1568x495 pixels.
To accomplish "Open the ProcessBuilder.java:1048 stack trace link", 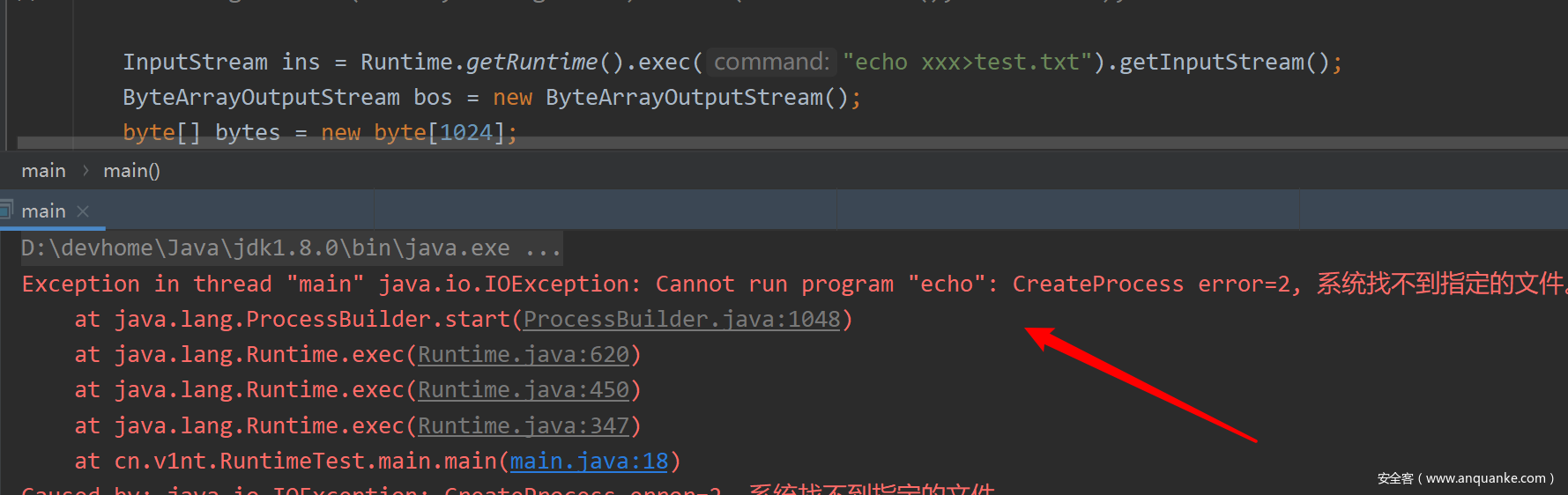I will coord(681,319).
